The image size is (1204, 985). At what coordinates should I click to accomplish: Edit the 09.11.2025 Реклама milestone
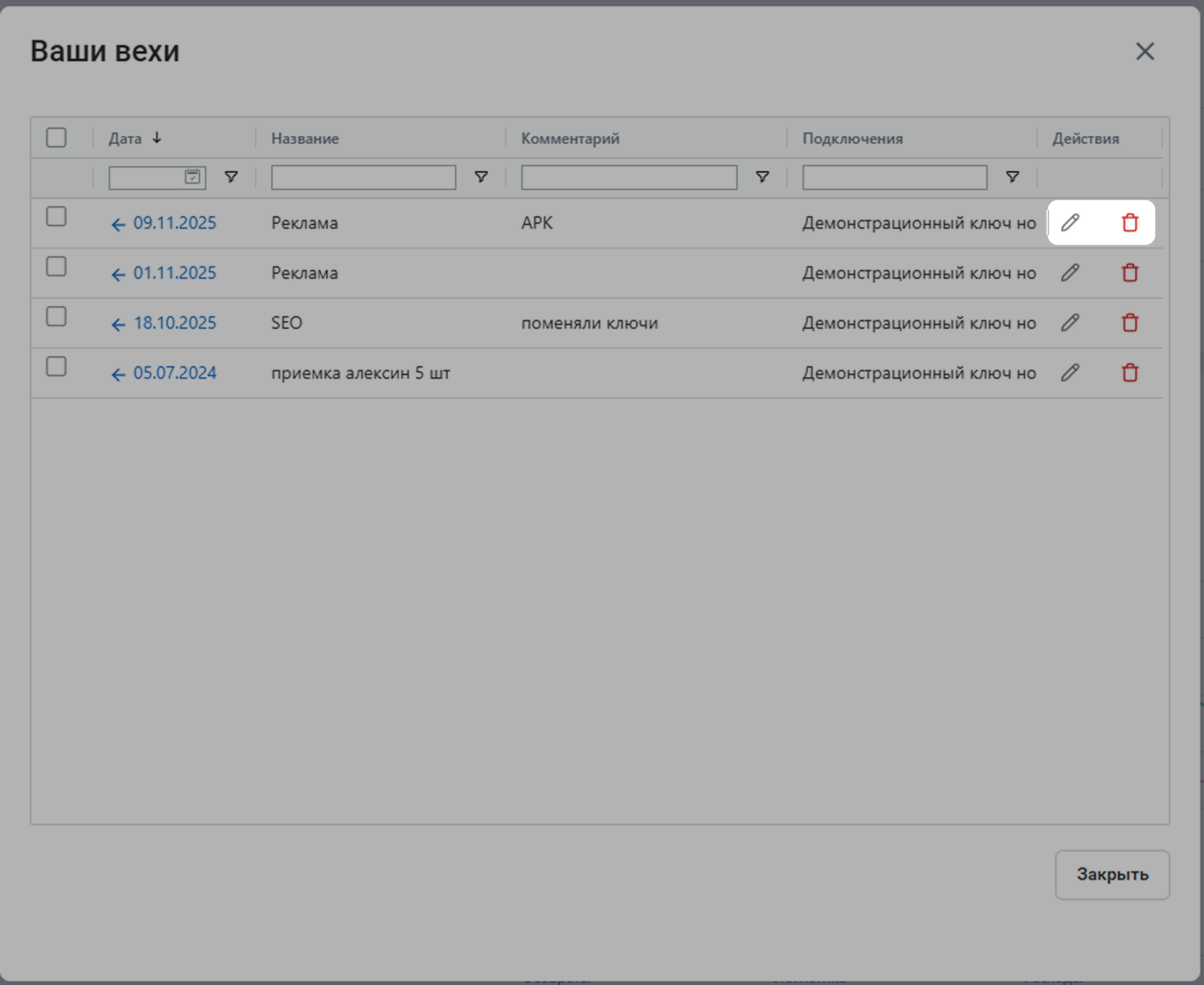coord(1070,222)
